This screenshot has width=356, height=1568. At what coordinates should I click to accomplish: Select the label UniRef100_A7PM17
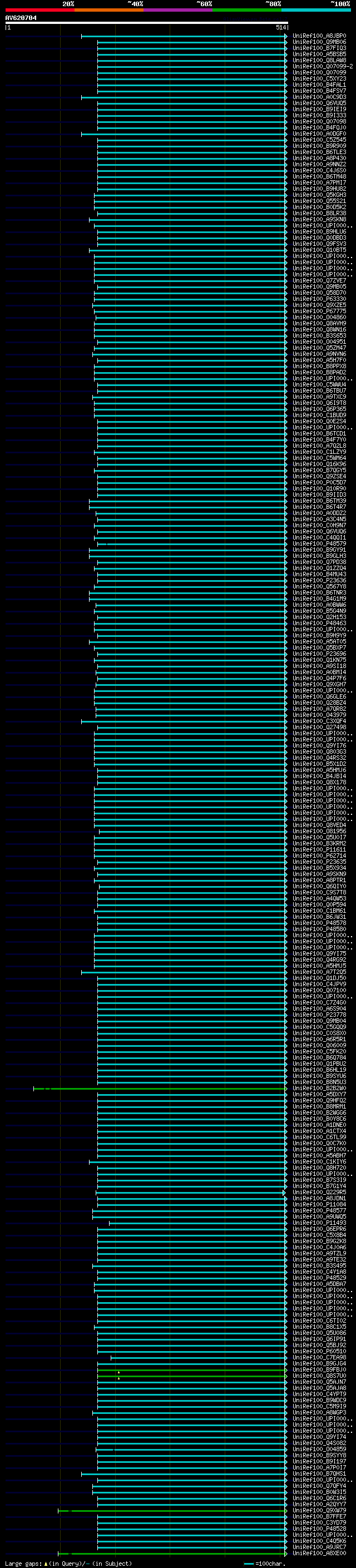(x=319, y=182)
